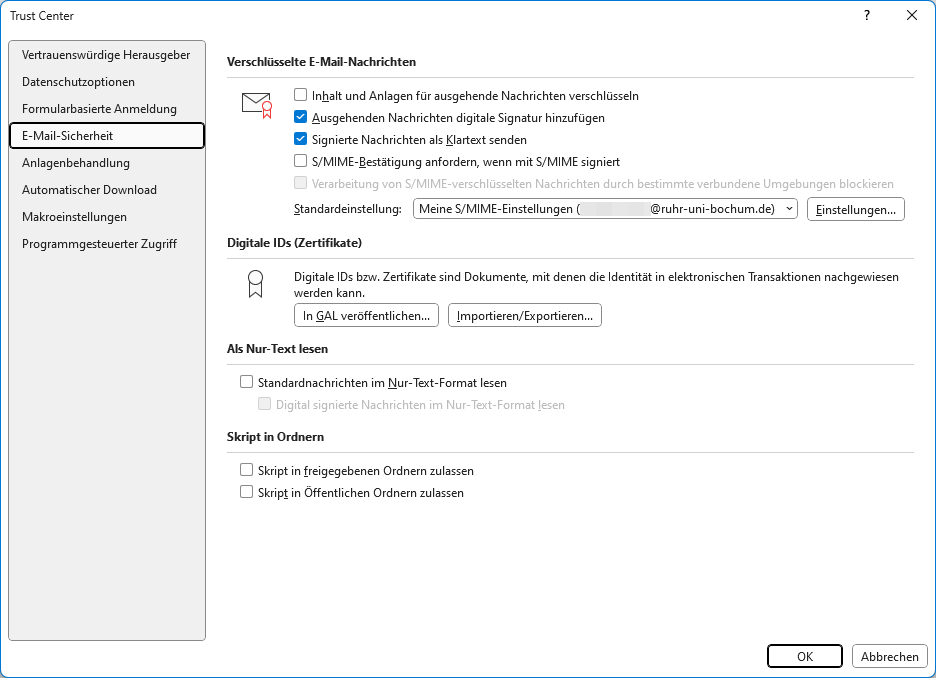The image size is (936, 678).
Task: Click the digital ID certificate ribbon icon
Action: tap(255, 284)
